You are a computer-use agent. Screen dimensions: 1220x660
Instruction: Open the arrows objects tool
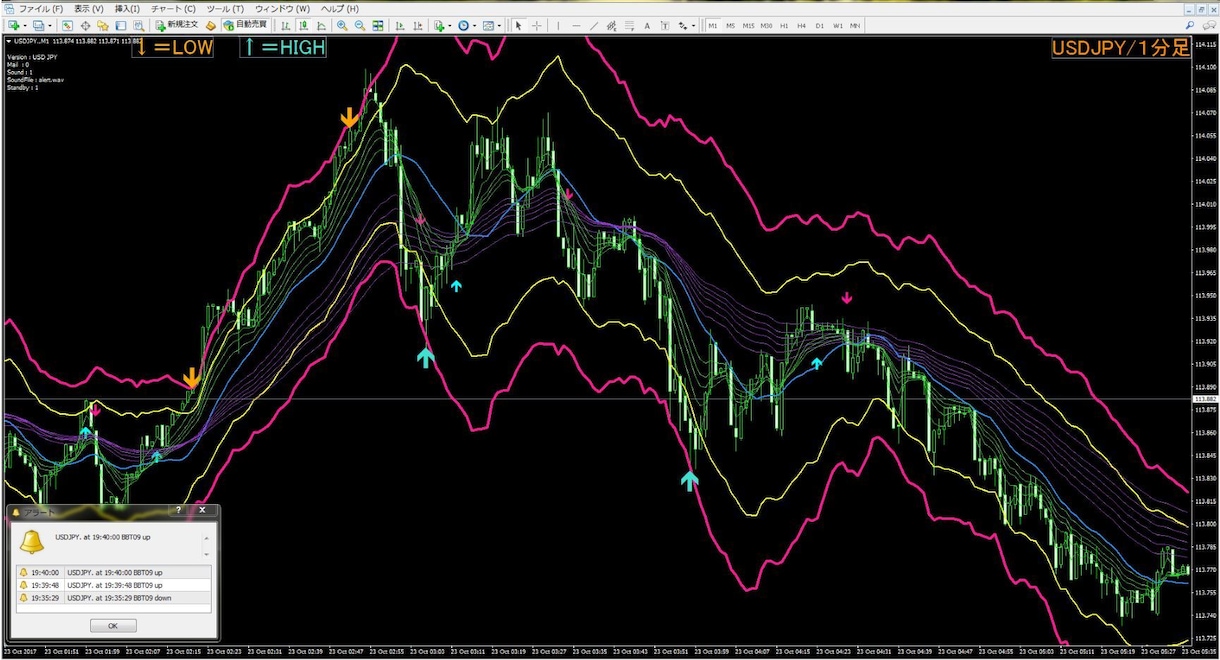click(x=683, y=25)
